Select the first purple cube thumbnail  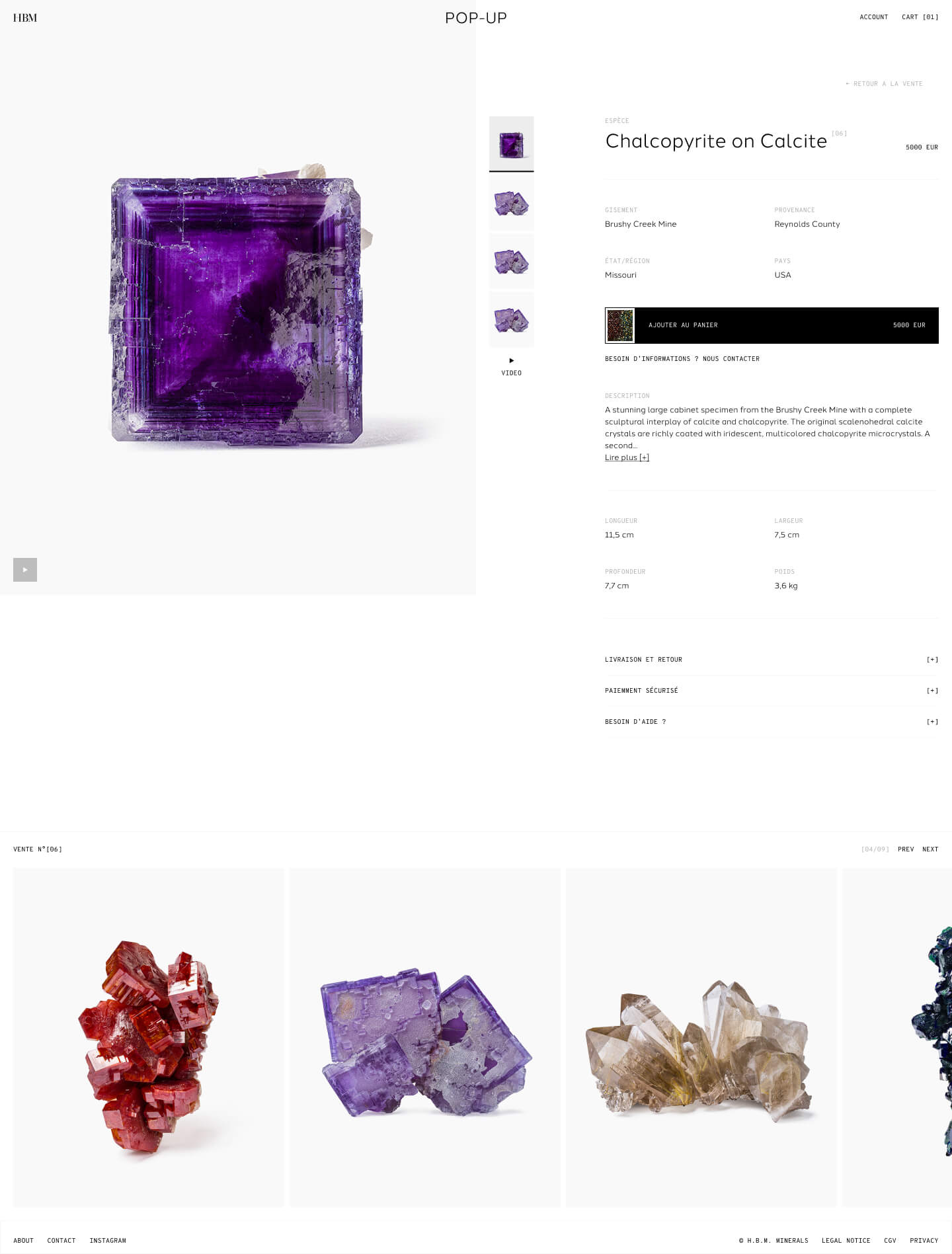[x=511, y=143]
